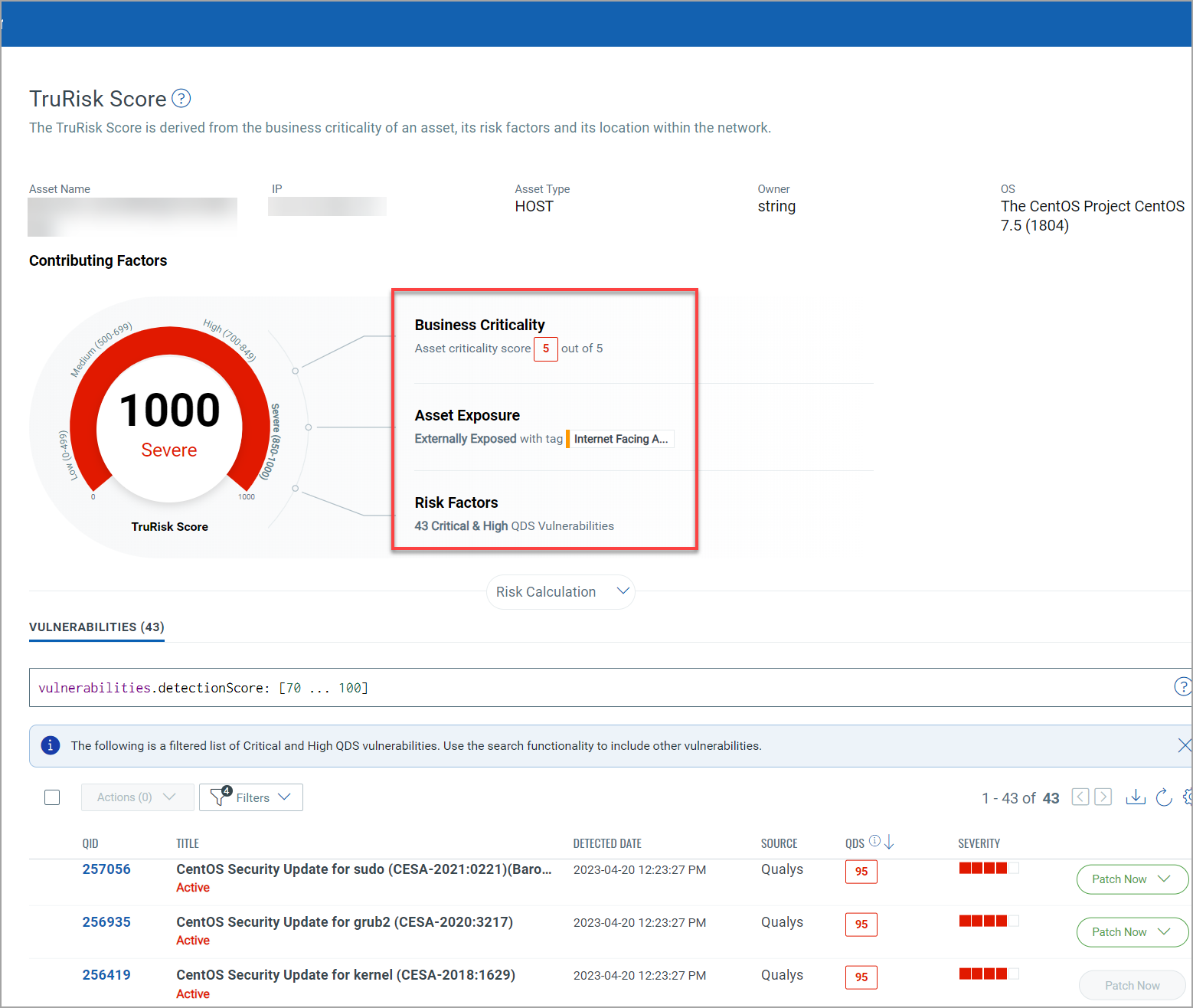Click the blue info banner icon

(51, 745)
